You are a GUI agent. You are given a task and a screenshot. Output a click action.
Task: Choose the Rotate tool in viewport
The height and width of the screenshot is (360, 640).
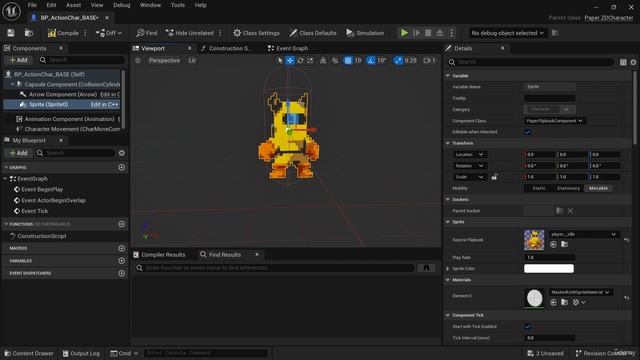(x=300, y=60)
